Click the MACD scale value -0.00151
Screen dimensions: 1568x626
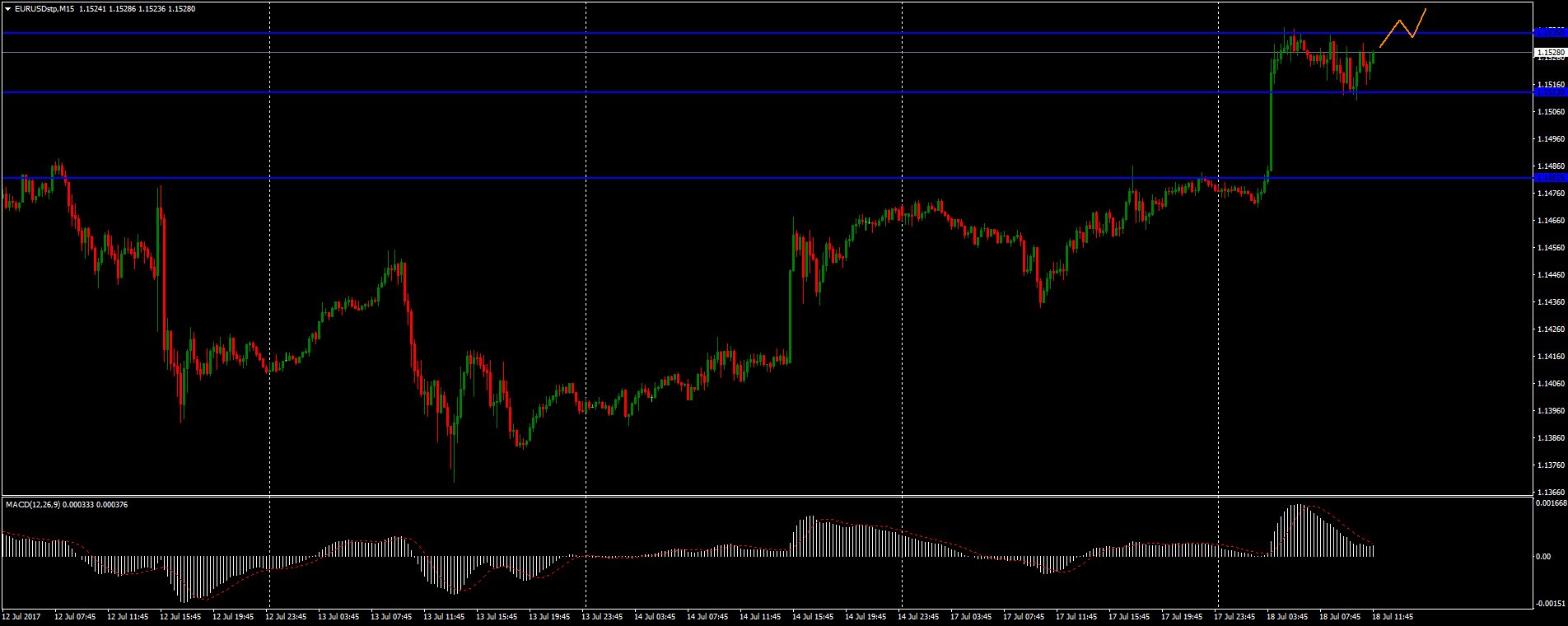coord(1551,603)
